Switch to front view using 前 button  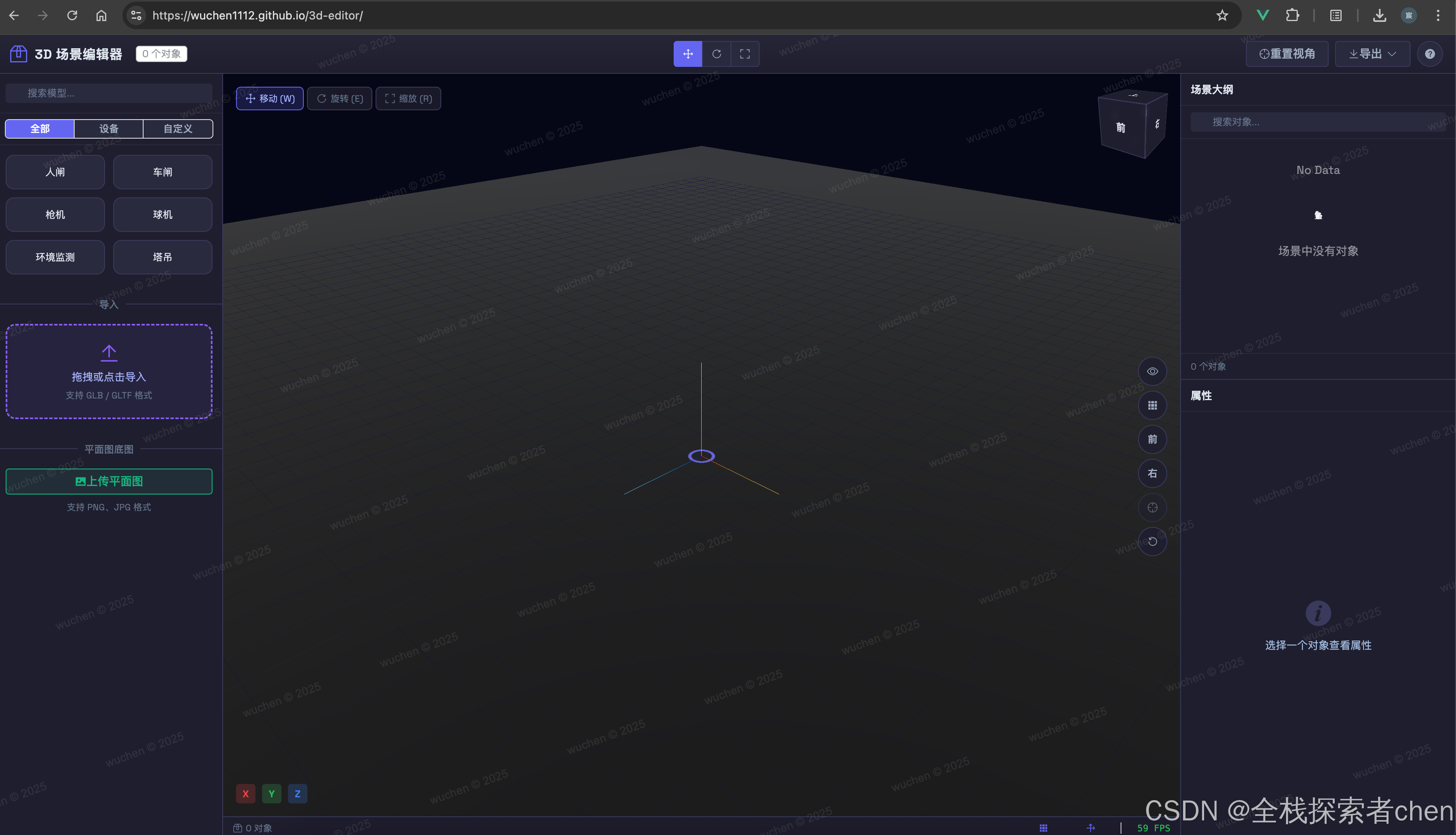click(1153, 439)
